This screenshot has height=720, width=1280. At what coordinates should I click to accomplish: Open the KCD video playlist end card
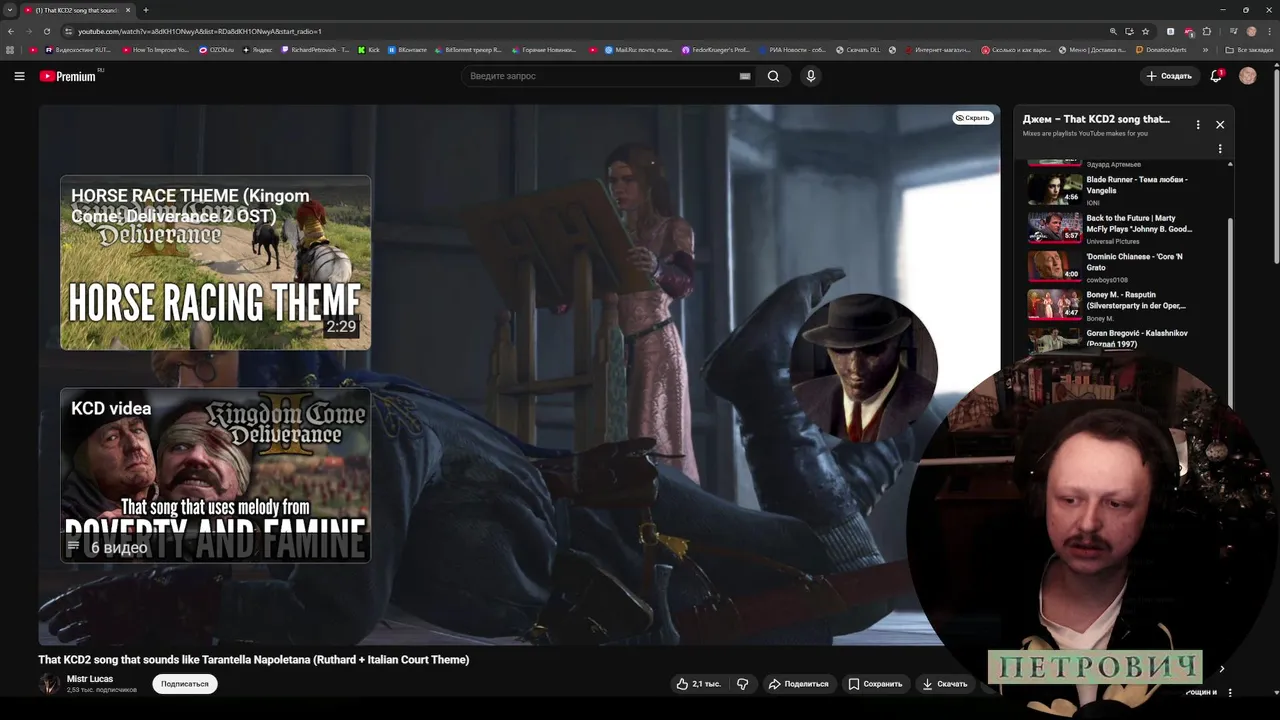click(x=215, y=475)
